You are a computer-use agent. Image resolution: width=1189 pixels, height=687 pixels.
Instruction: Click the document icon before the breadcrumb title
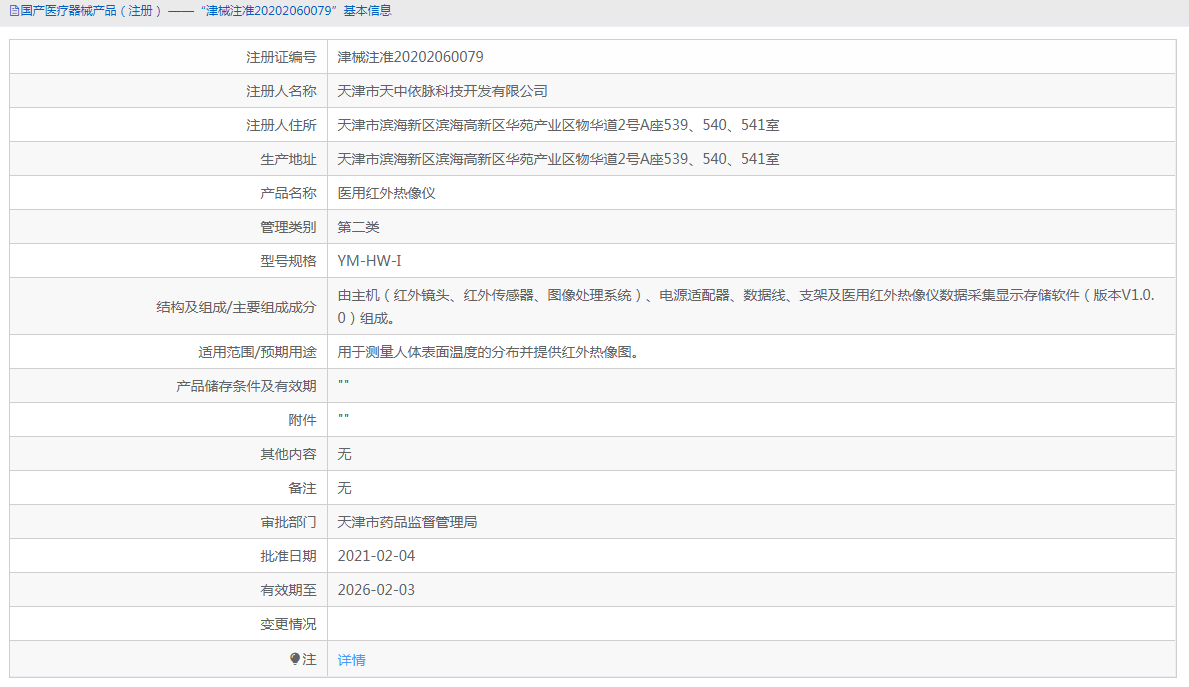[14, 11]
